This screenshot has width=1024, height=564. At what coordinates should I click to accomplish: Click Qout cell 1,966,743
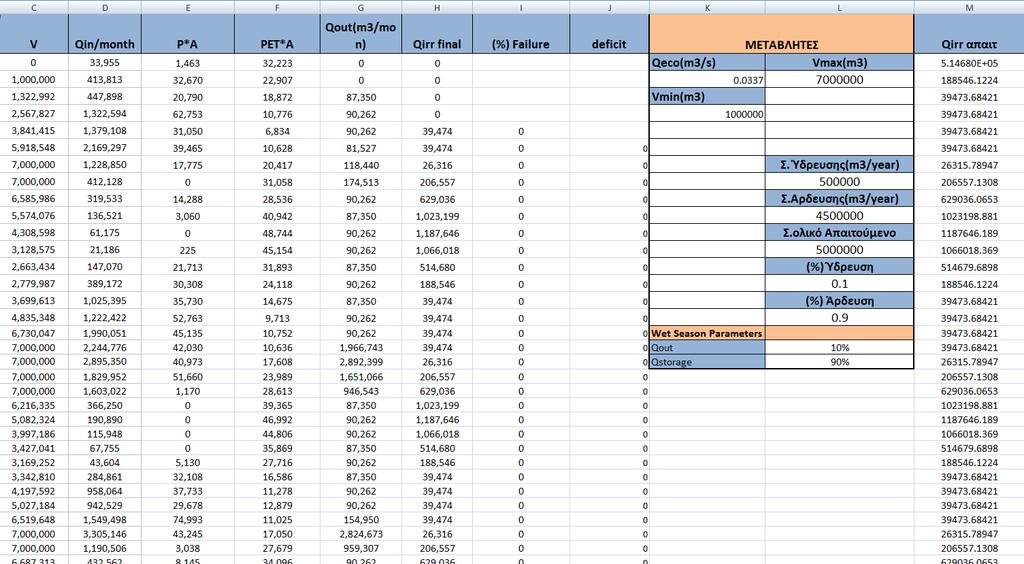pos(361,347)
